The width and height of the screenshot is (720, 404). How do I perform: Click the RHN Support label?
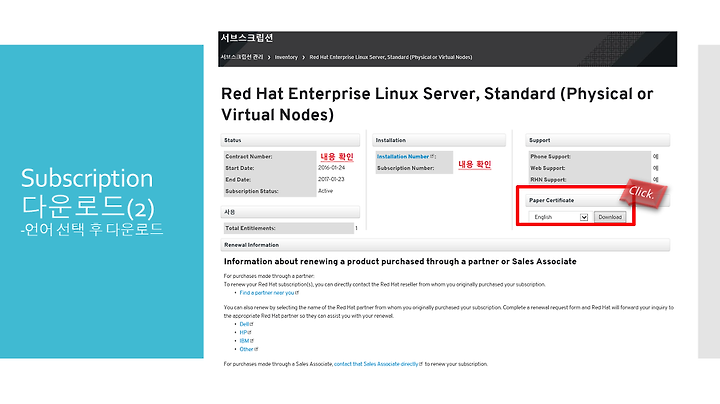coord(548,180)
